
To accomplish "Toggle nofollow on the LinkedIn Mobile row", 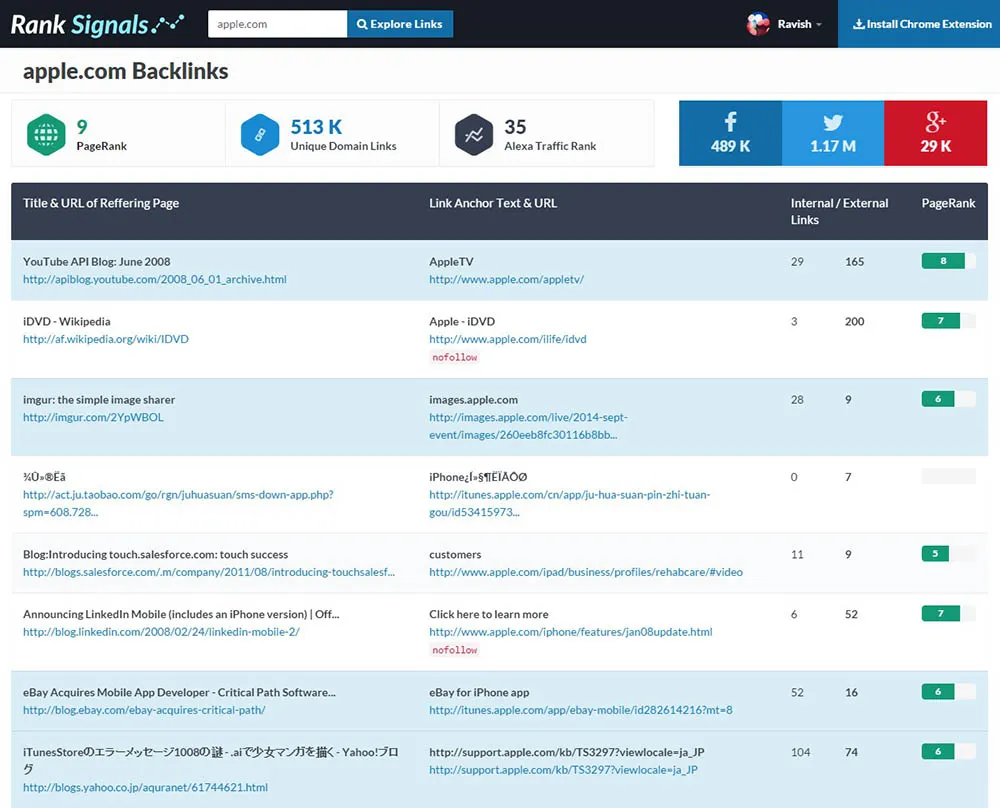I will click(454, 649).
